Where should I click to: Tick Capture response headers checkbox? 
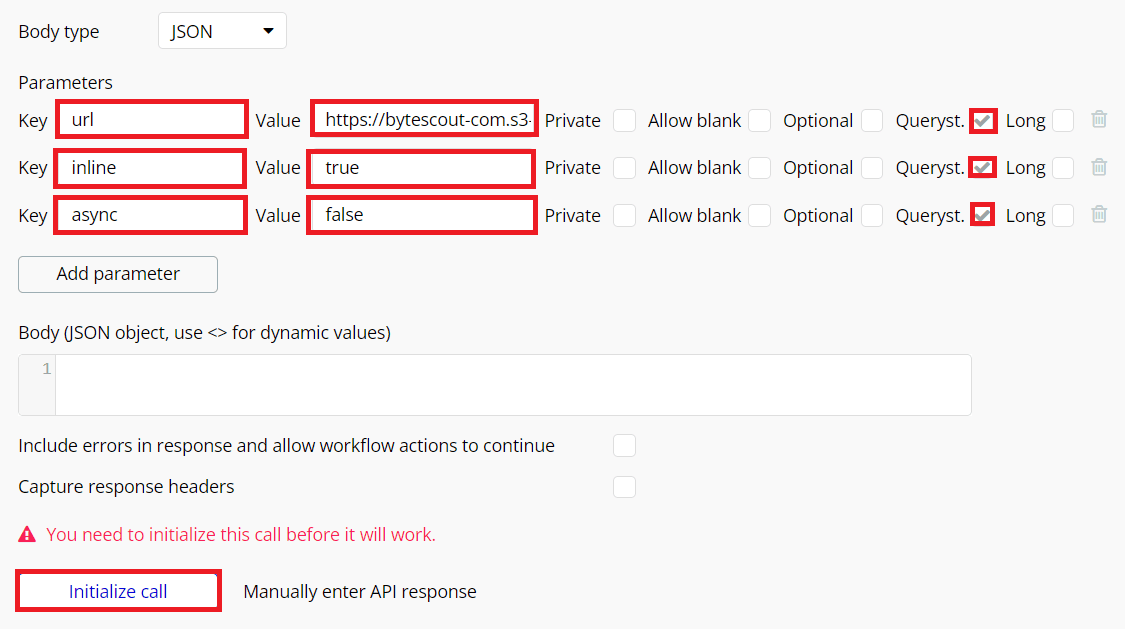pos(624,487)
